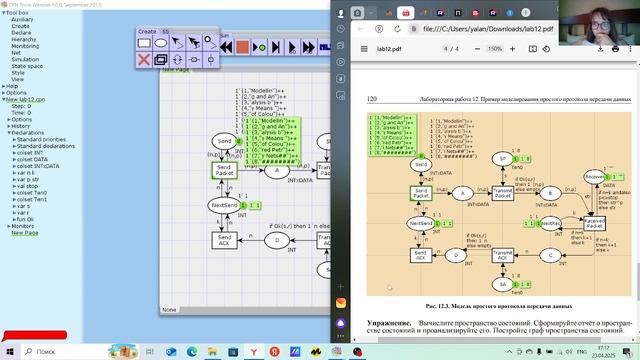Image resolution: width=640 pixels, height=360 pixels.
Task: Select the toggle arc direction tool
Action: click(x=177, y=60)
